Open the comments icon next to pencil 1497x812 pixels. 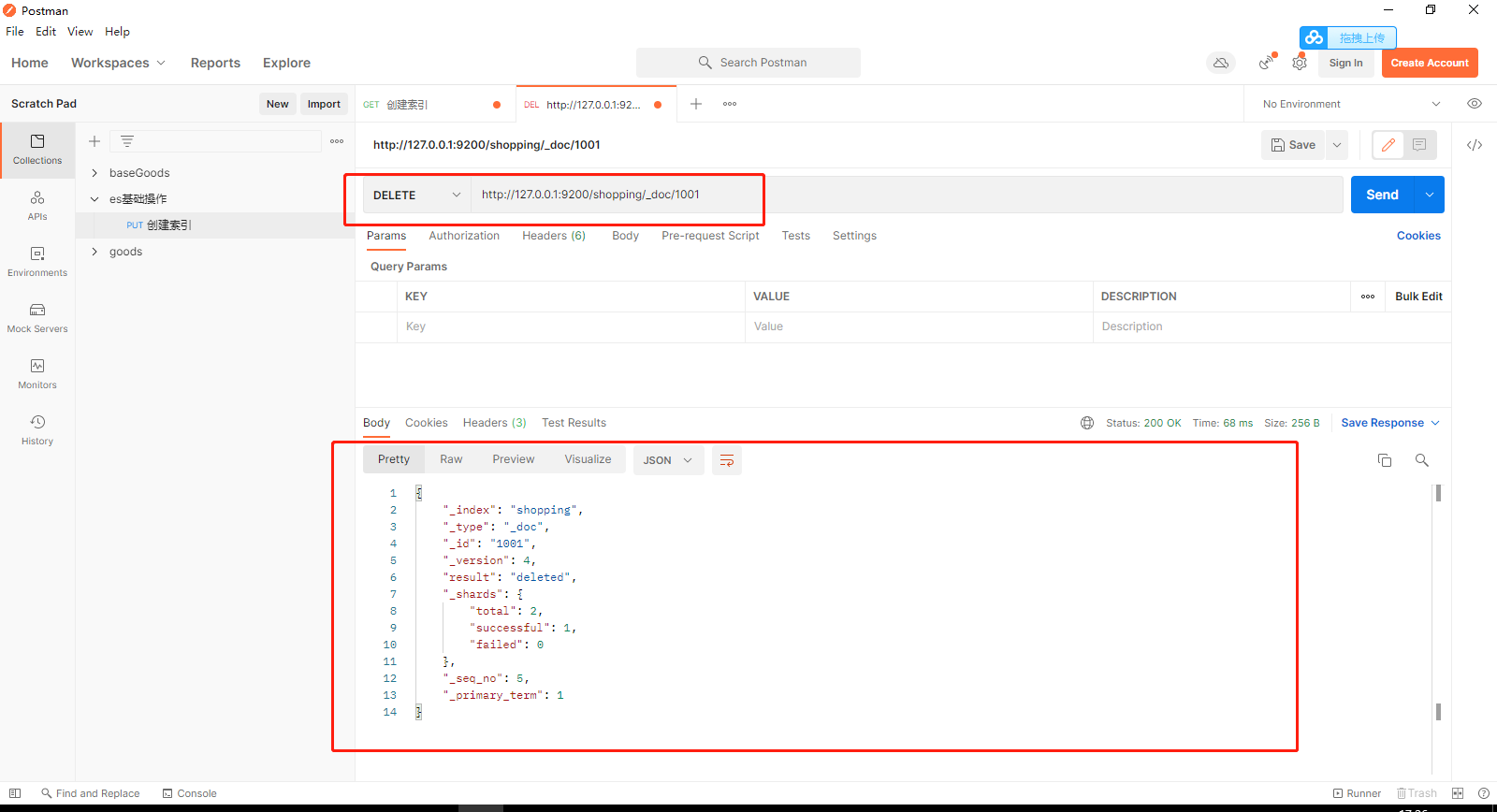tap(1419, 145)
